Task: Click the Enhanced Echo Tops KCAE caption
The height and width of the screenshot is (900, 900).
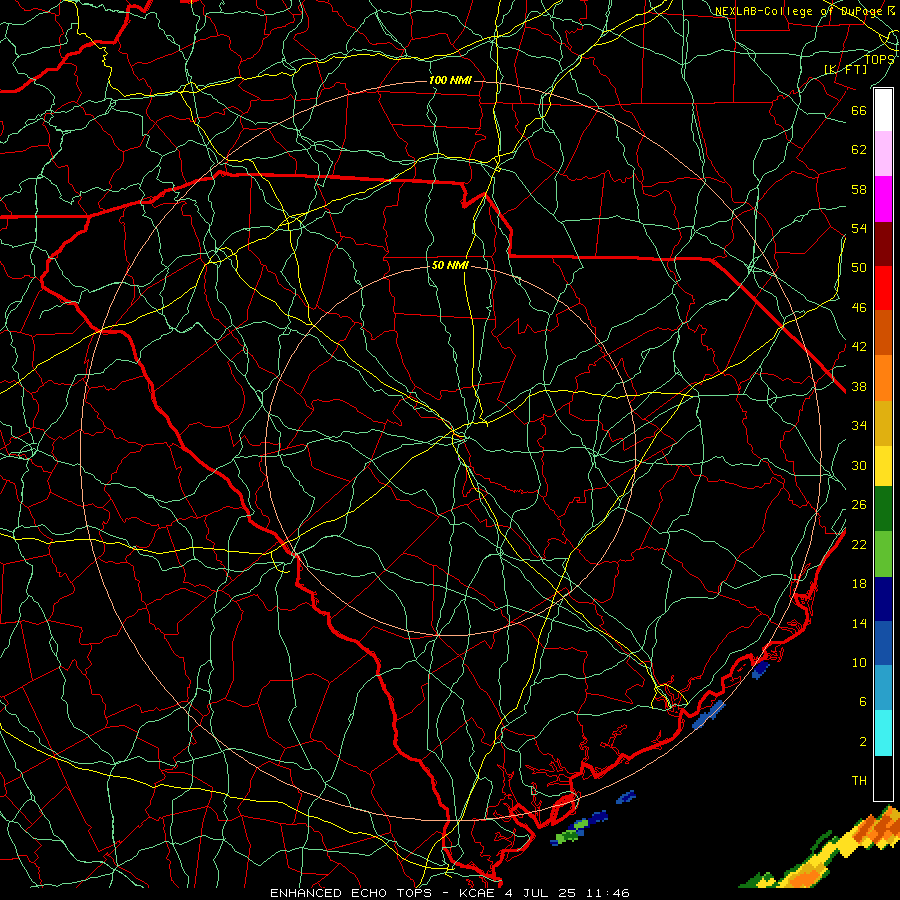Action: [449, 893]
